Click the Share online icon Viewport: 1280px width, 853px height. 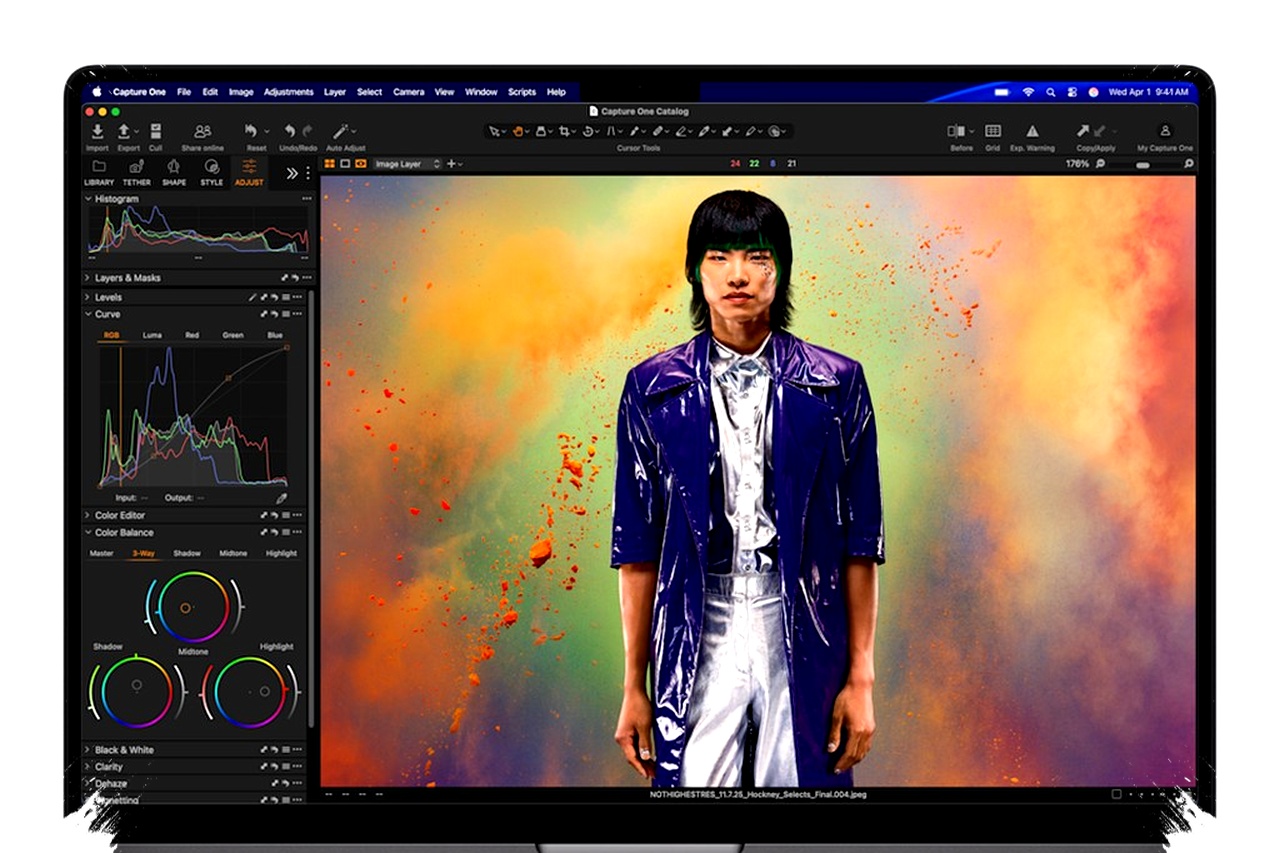click(x=202, y=131)
